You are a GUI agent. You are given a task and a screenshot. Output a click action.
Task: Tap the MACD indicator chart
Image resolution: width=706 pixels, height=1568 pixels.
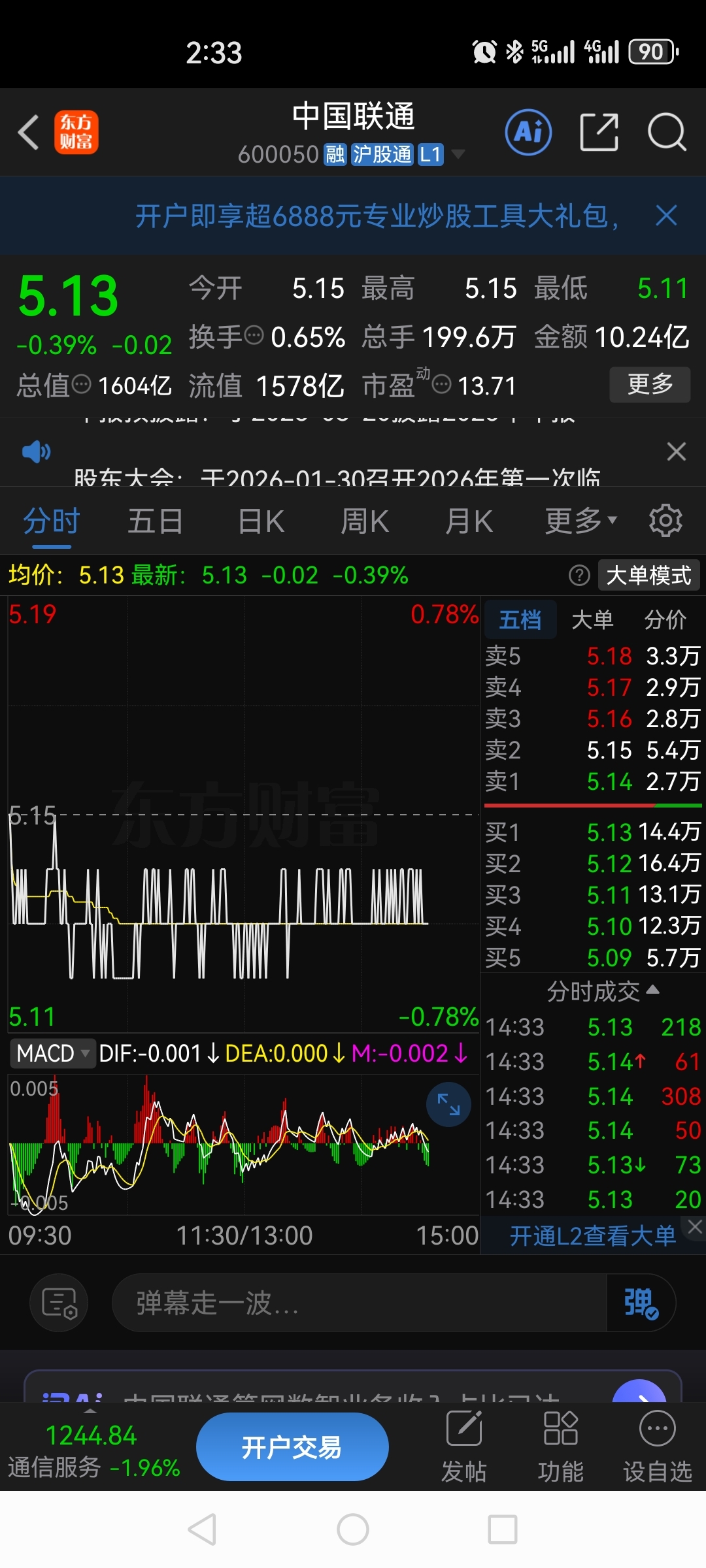244,1143
